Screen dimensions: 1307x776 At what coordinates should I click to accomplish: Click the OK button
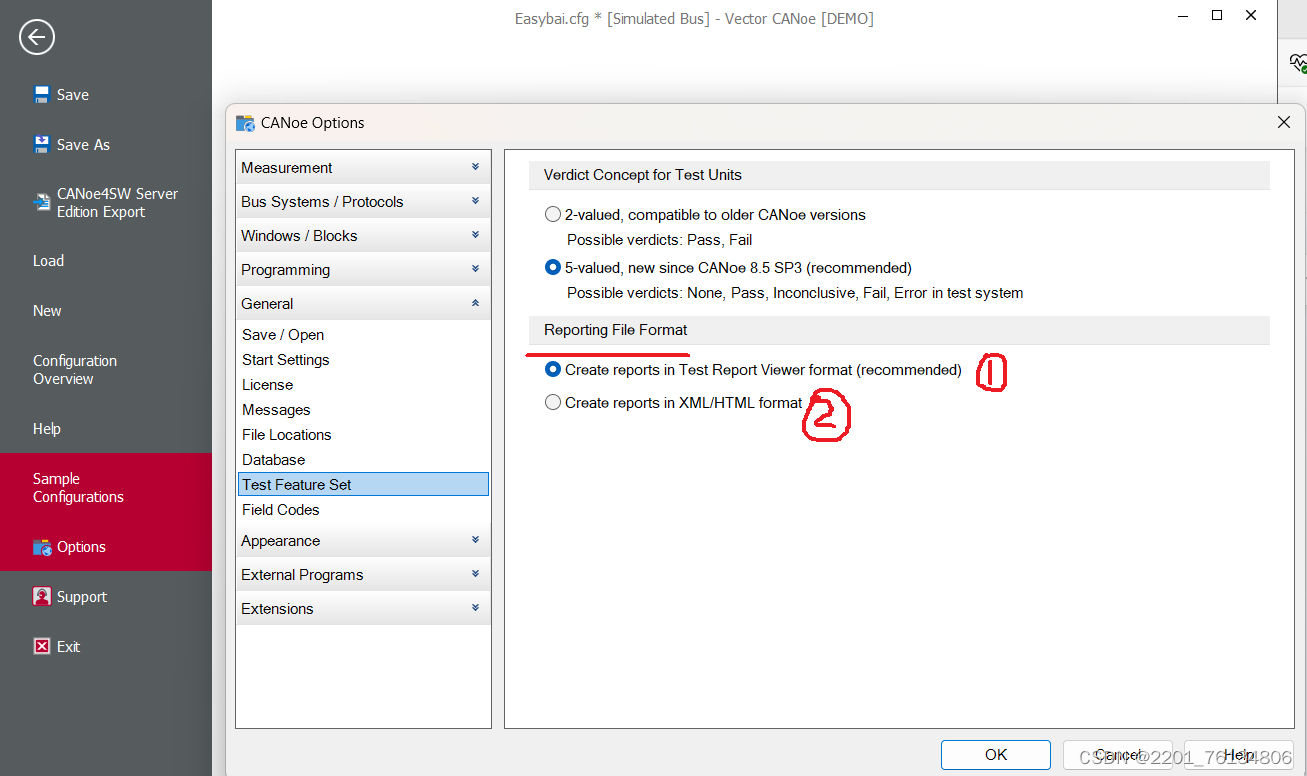coord(996,755)
